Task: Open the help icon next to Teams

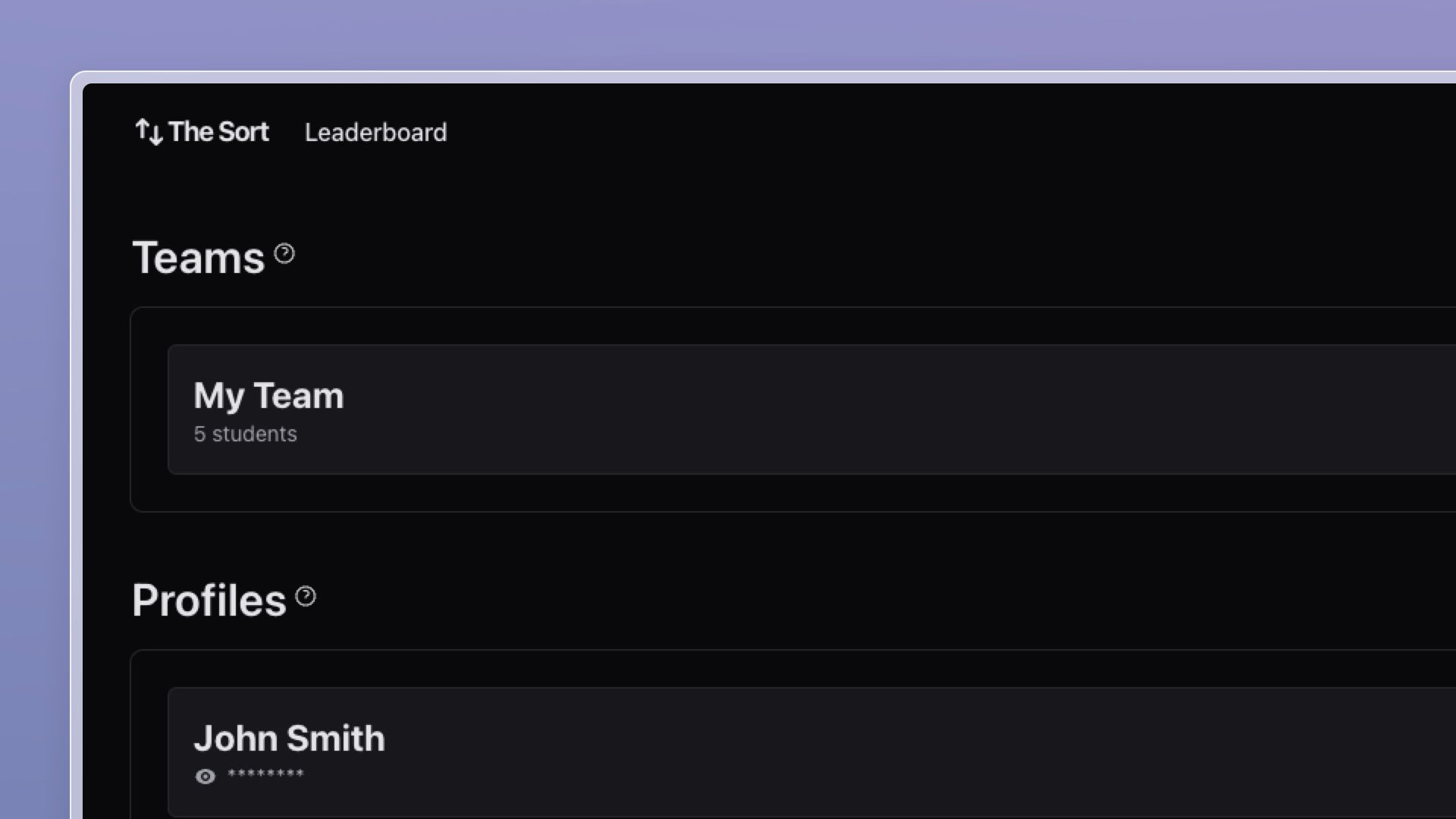Action: coord(284,253)
